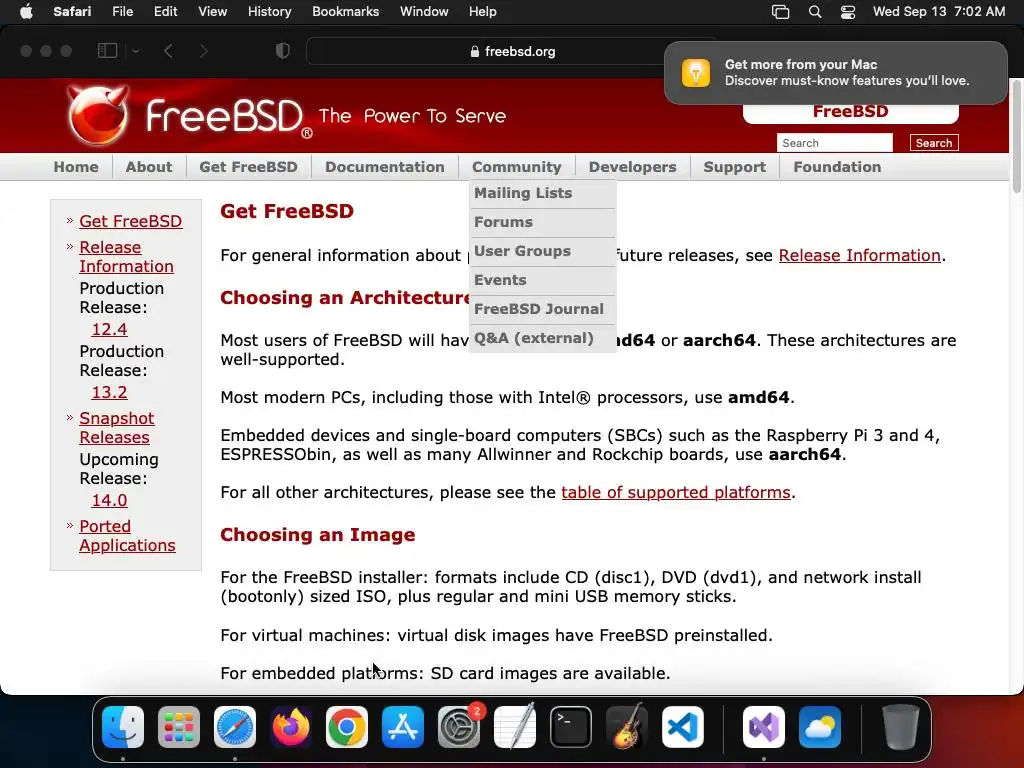Expand the sidebar dropdown chevron in Safari toolbar
The height and width of the screenshot is (768, 1024).
[135, 51]
